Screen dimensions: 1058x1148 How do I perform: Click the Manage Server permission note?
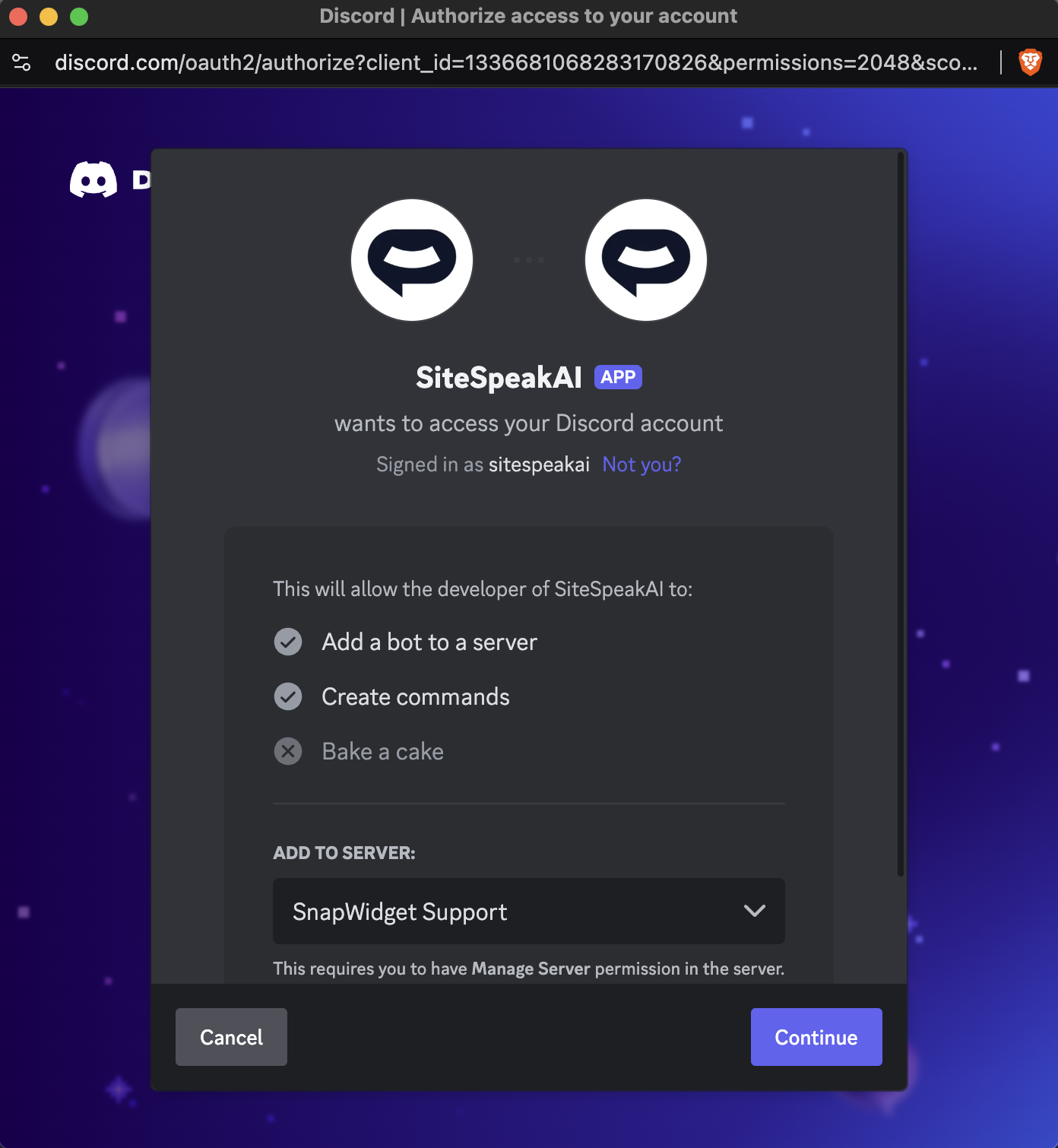click(x=529, y=969)
